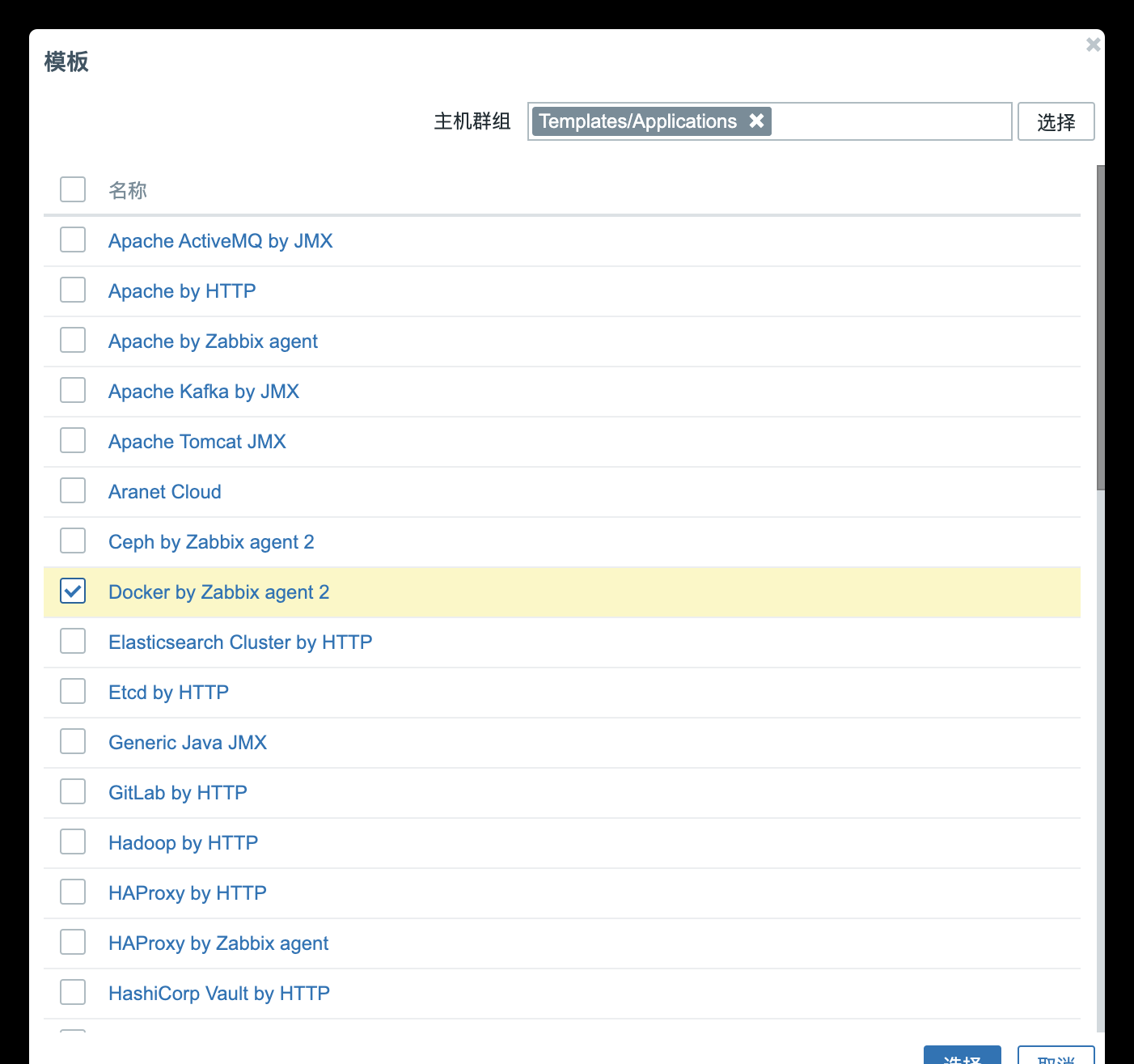Click the Hadoop by HTTP link
Image resolution: width=1134 pixels, height=1064 pixels.
183,843
